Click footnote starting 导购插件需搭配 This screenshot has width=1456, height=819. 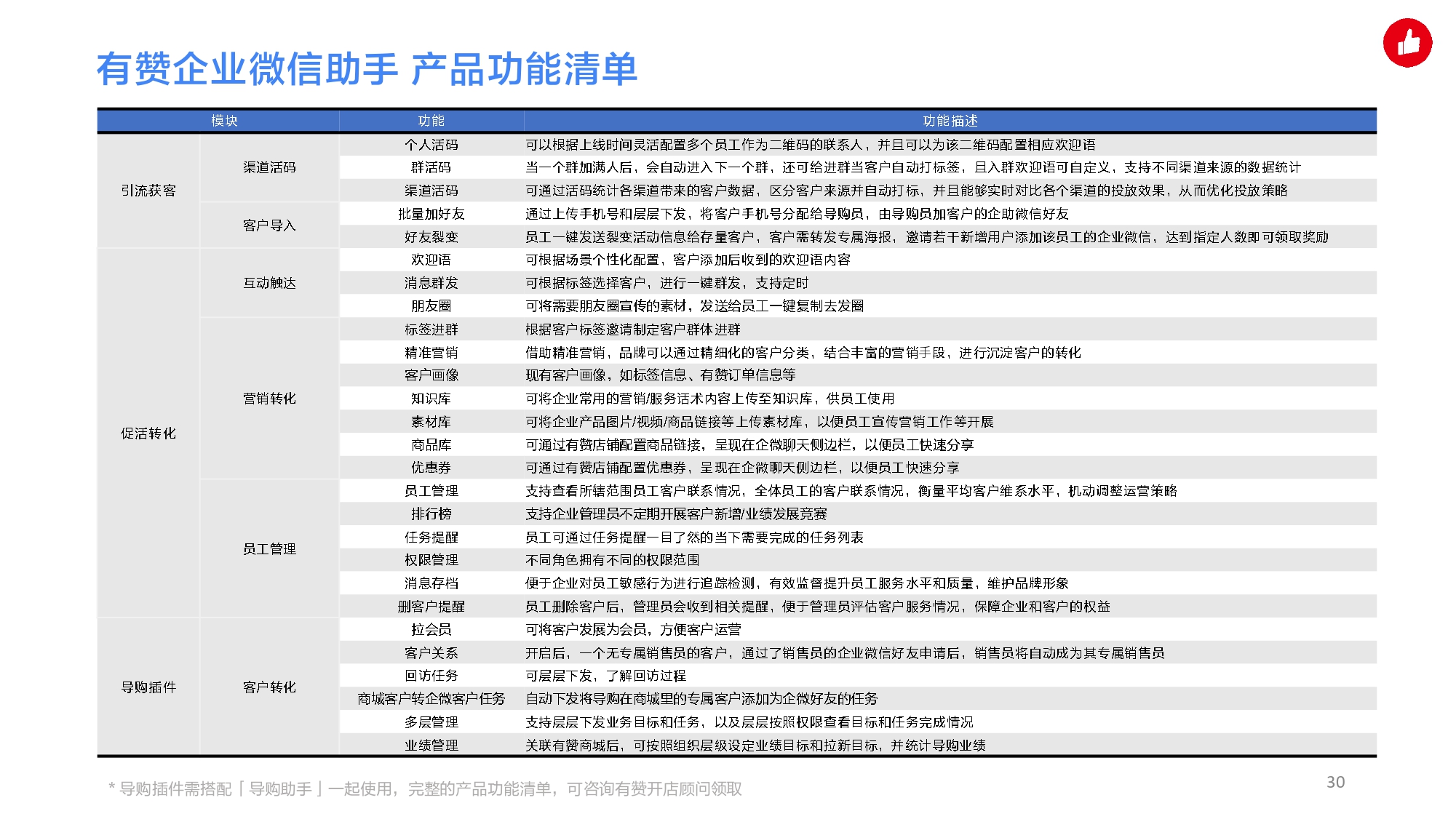point(425,789)
